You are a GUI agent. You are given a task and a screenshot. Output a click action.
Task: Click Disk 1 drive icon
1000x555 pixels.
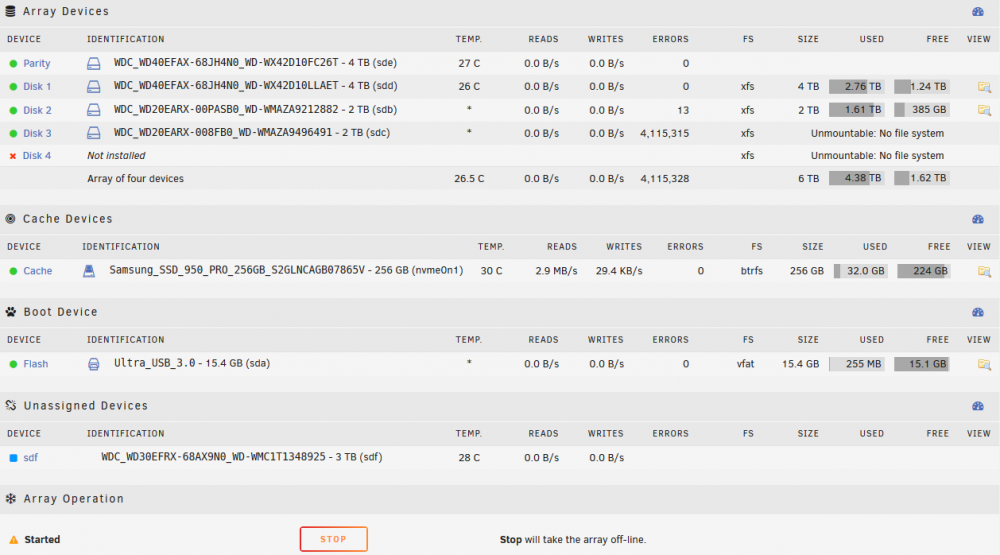coord(94,86)
